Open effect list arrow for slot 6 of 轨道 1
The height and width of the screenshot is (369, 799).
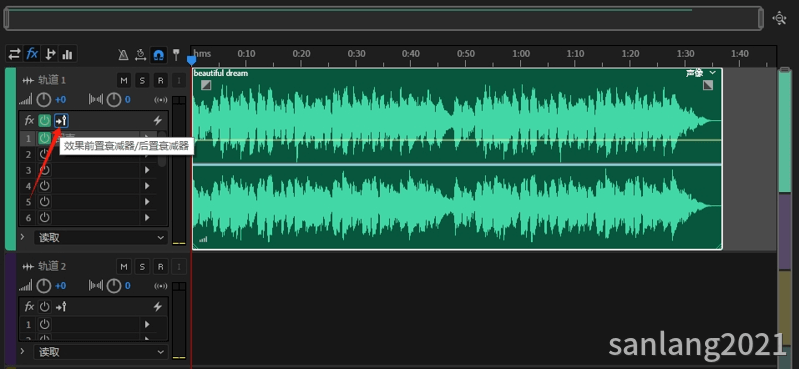coord(147,218)
